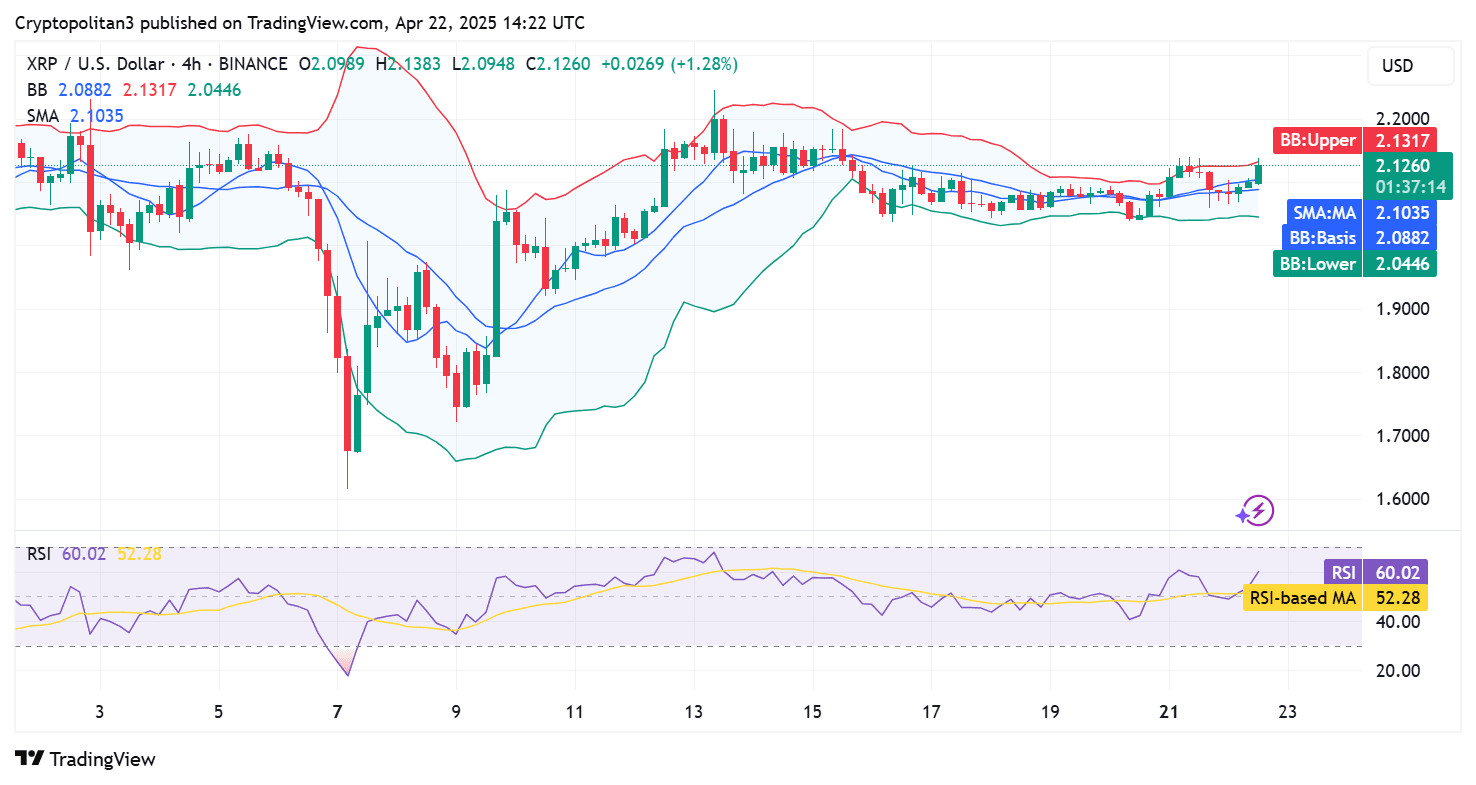Screen dimensions: 1476x785
Task: Select the BB:Basis 2.0882 label
Action: click(1322, 238)
